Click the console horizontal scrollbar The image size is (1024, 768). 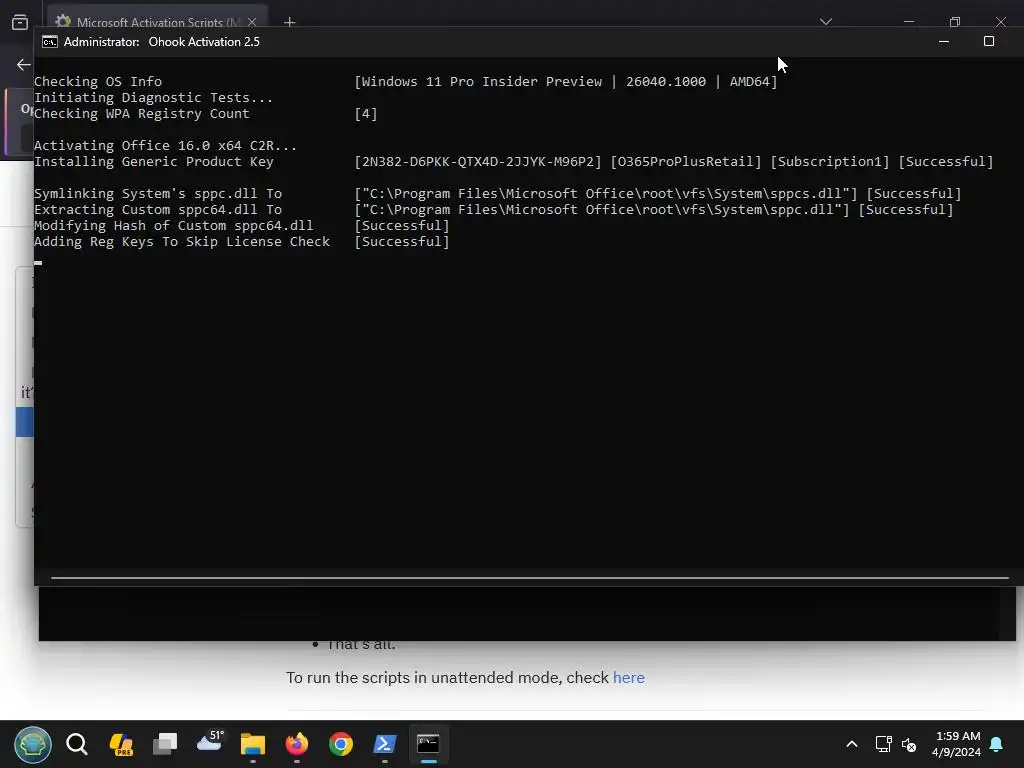point(530,578)
